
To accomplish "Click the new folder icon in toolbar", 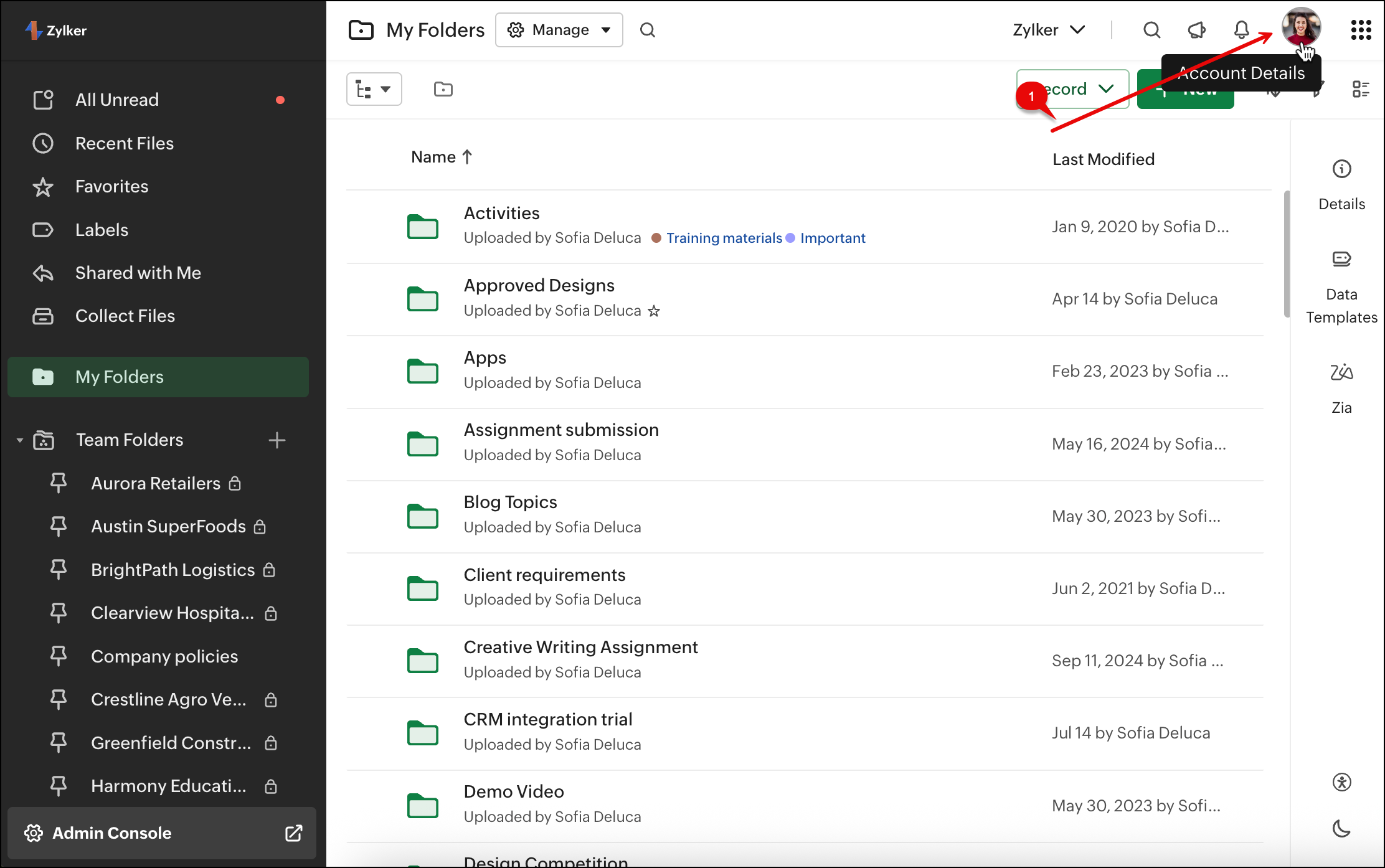I will point(443,90).
